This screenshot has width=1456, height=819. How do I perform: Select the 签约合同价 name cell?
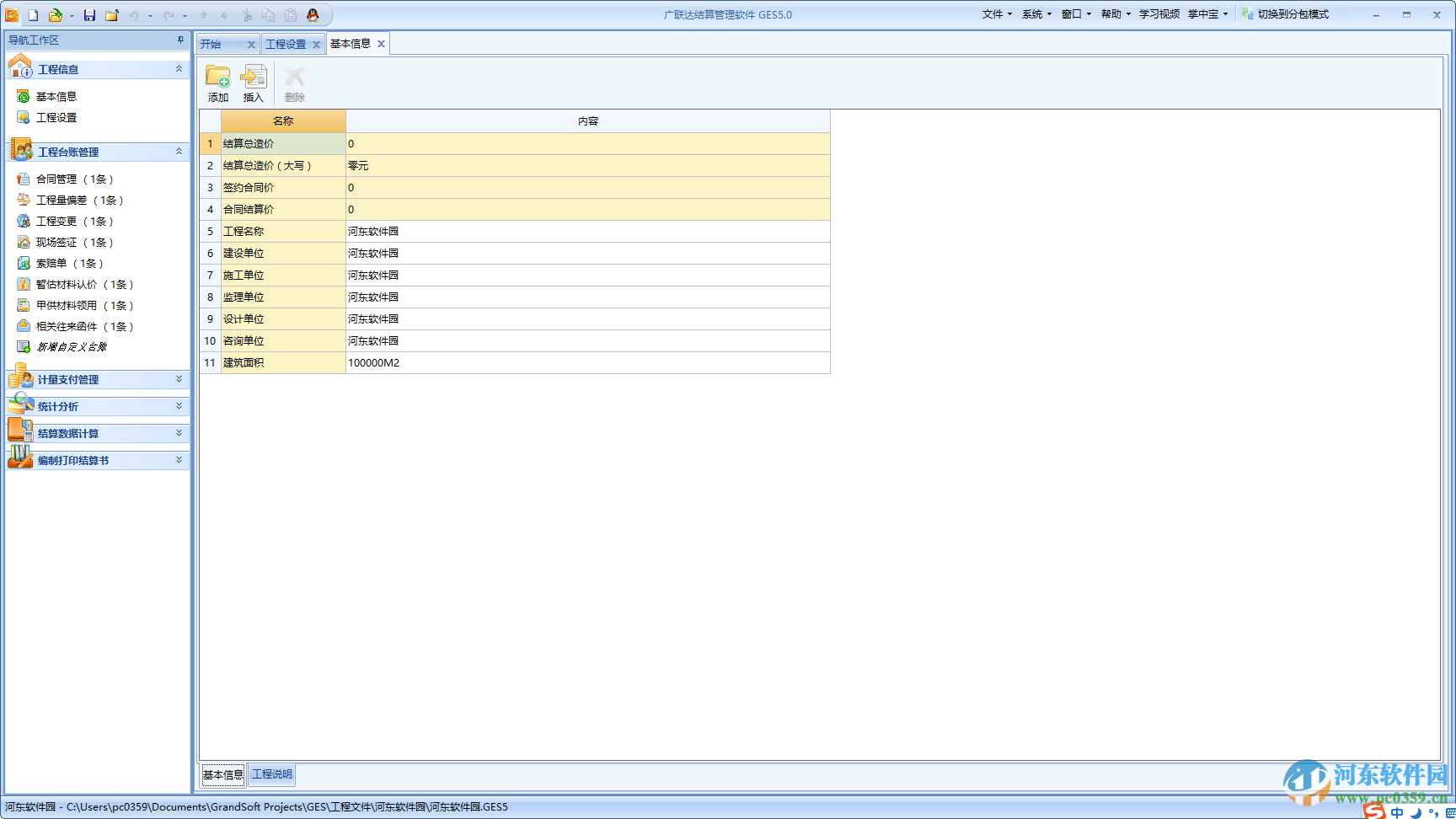[x=283, y=188]
